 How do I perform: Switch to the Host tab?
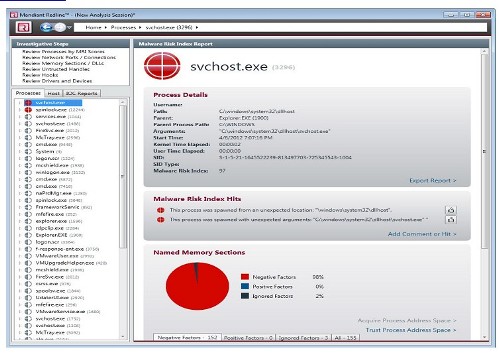tap(53, 94)
